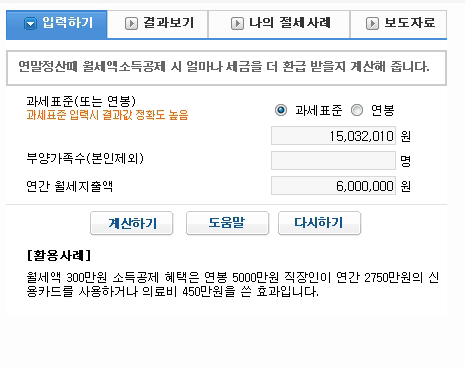Image resolution: width=465 pixels, height=367 pixels.
Task: Switch to the 입력하기 tab
Action: [x=57, y=24]
